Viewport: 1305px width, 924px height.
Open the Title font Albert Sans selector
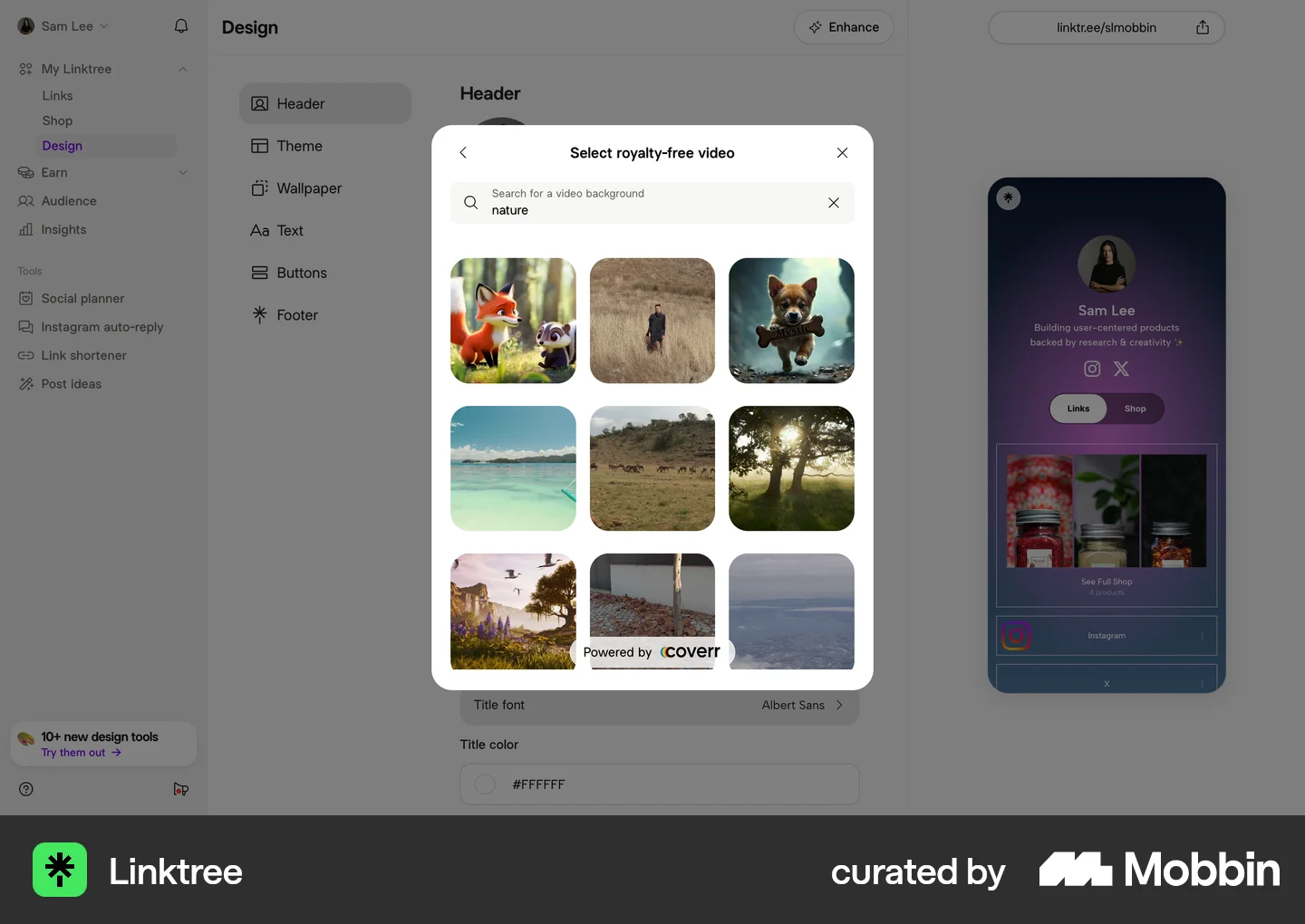tap(660, 705)
